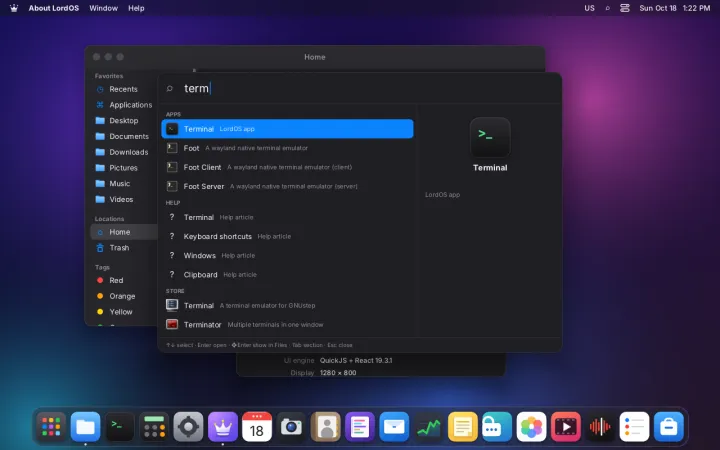
Task: Click 'QuickJS + React 19.3.1' in About window
Action: 356,360
